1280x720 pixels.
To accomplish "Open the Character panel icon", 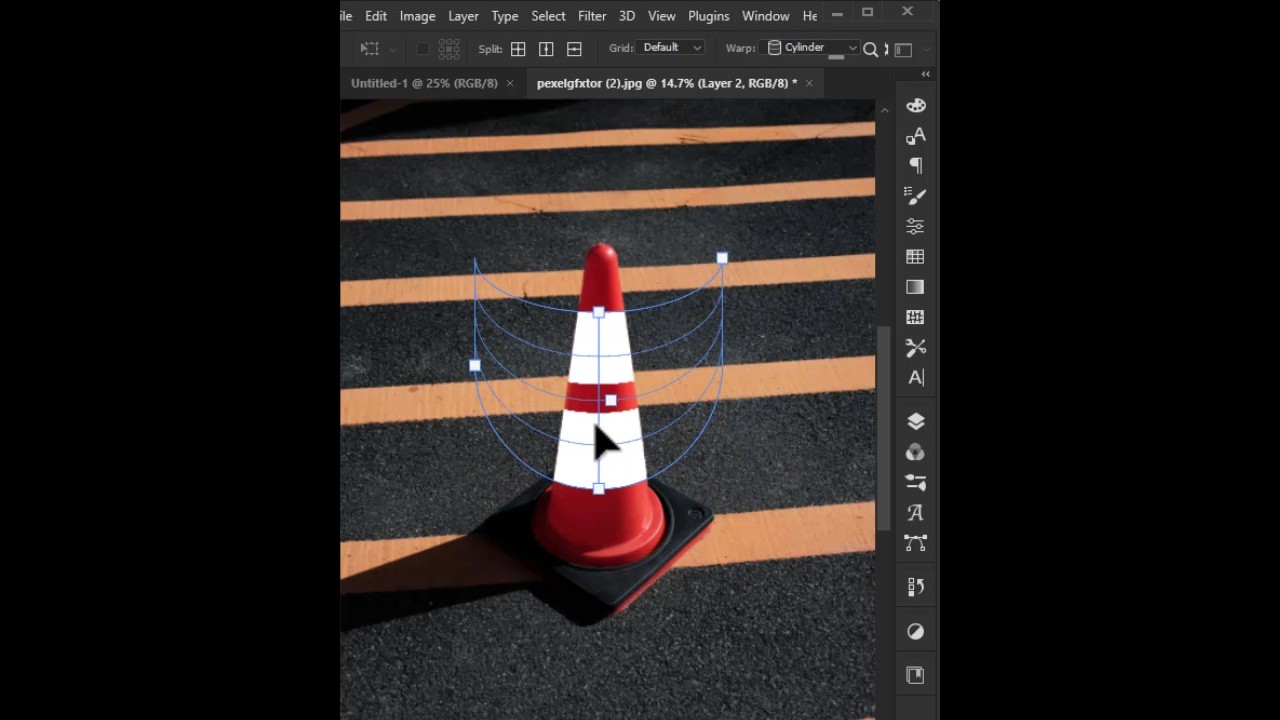I will (916, 136).
